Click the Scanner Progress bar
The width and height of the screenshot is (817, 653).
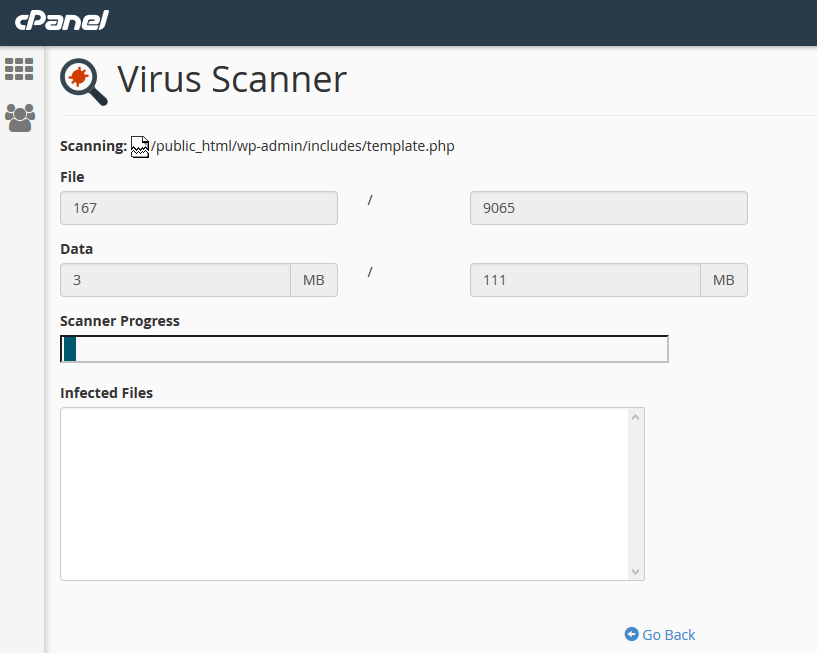pos(364,349)
